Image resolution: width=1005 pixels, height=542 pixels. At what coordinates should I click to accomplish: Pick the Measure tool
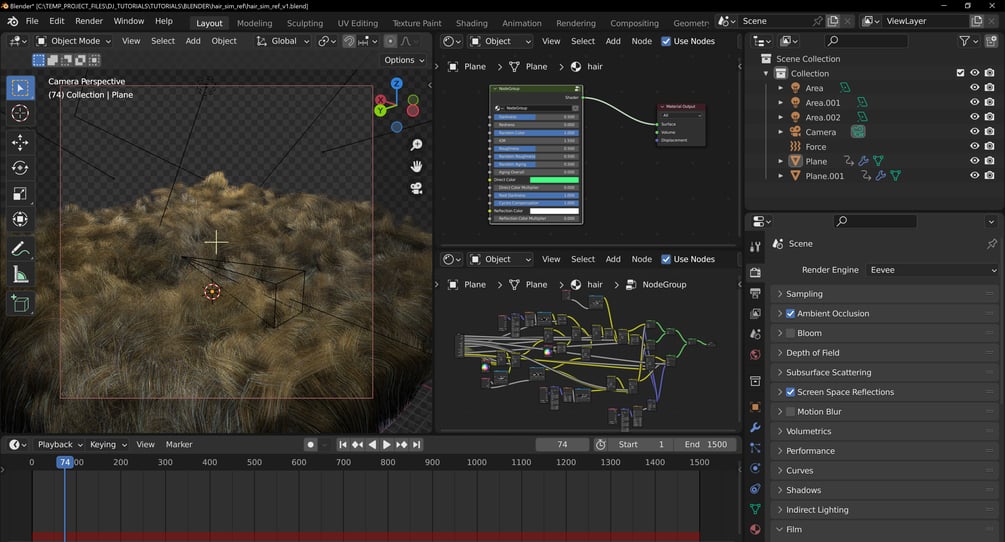[20, 275]
